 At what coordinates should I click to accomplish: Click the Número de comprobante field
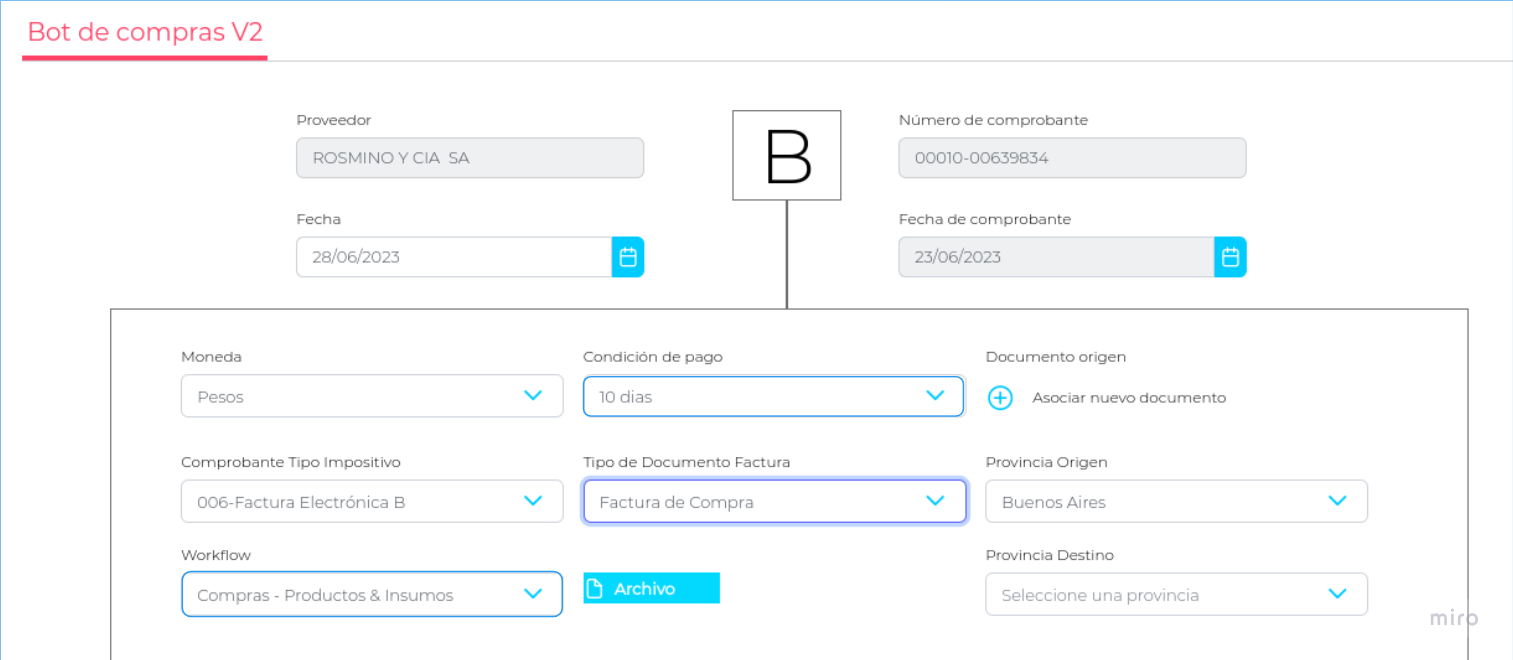tap(1072, 158)
